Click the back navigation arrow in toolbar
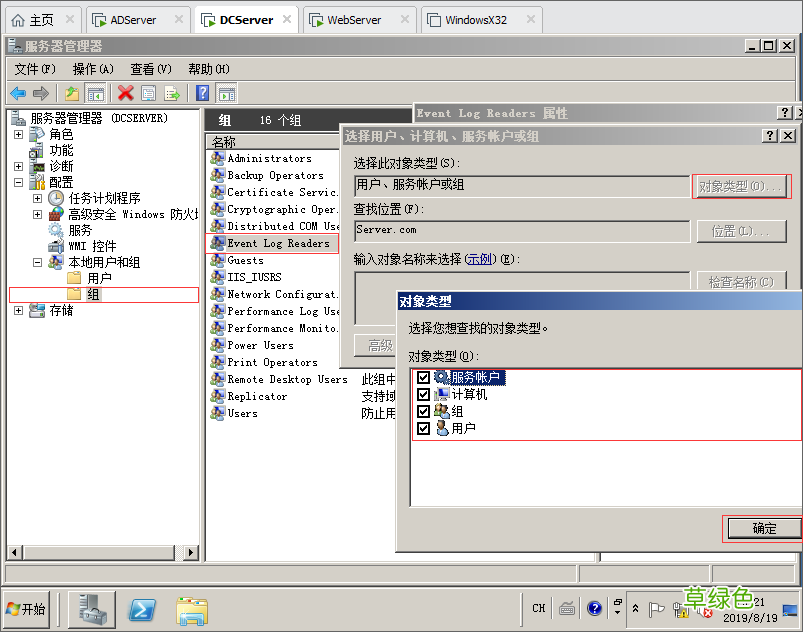 pyautogui.click(x=19, y=92)
